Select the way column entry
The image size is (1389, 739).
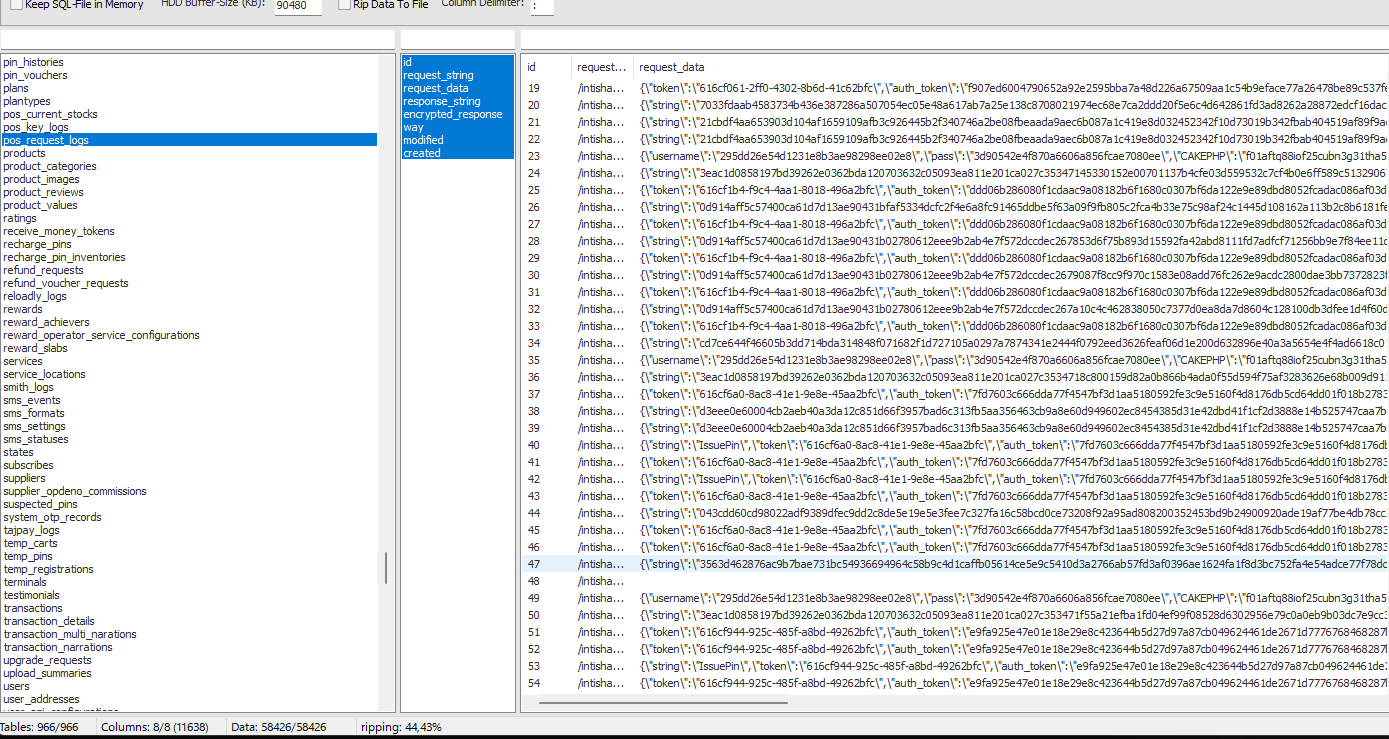[x=457, y=127]
